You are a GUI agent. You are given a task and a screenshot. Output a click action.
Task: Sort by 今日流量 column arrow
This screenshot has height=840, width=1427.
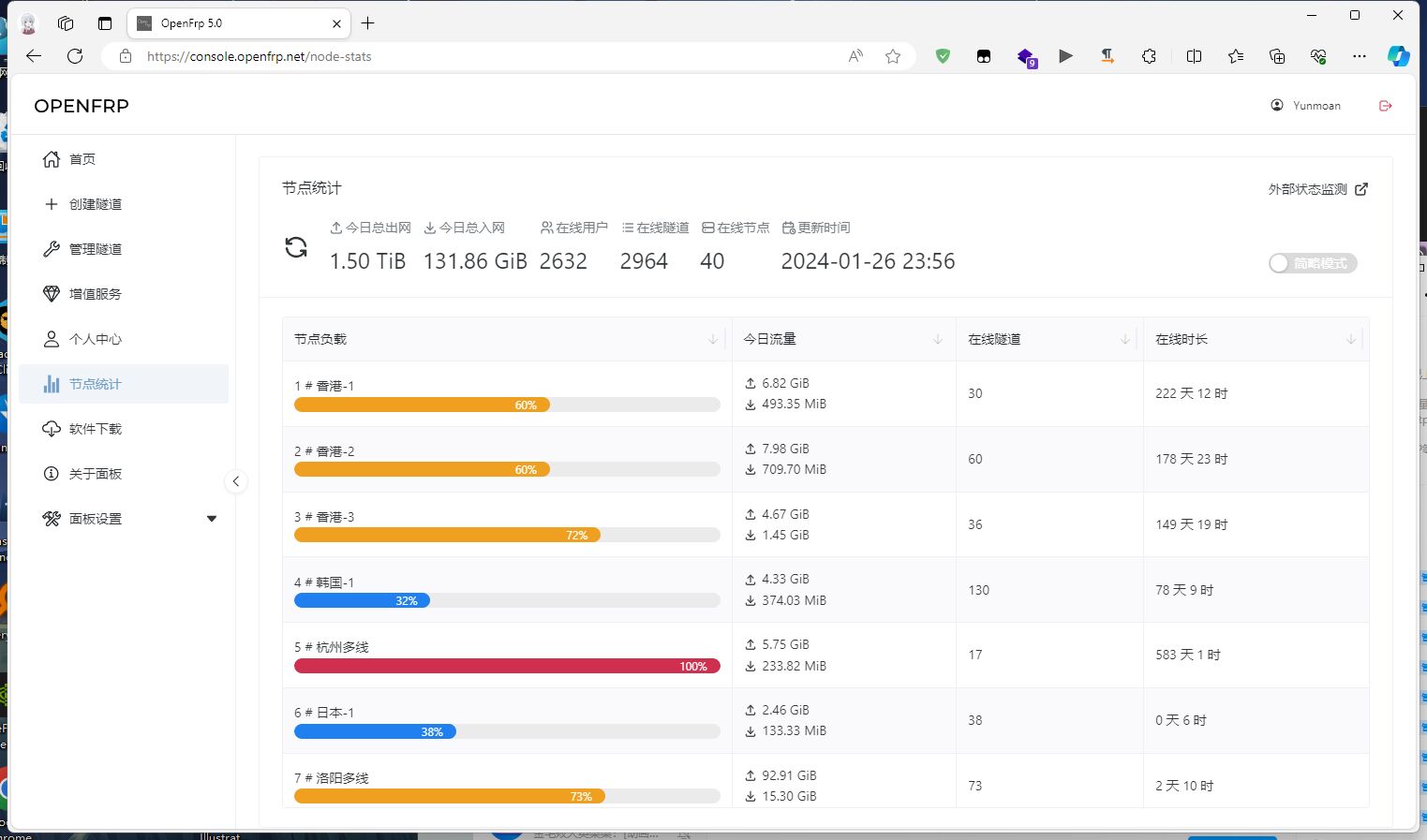[x=938, y=339]
